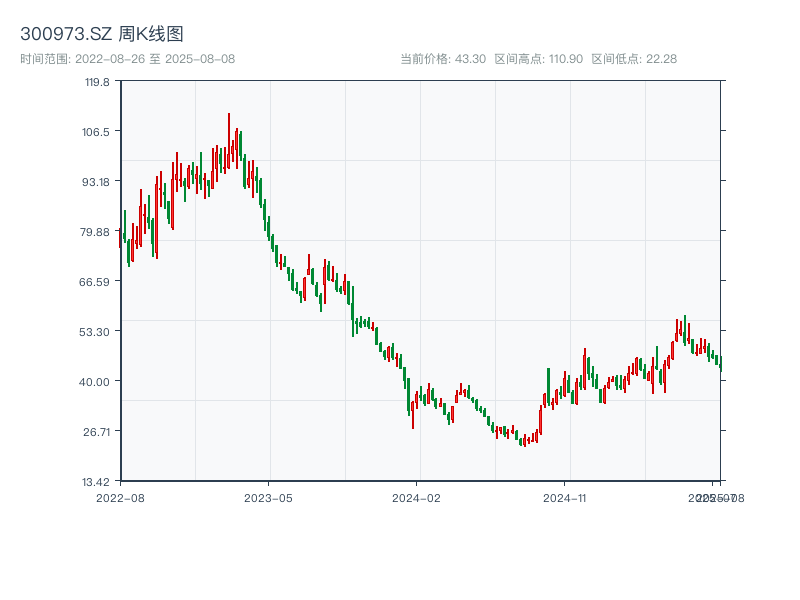
Task: Click the 2023-05 x-axis date label
Action: [269, 497]
